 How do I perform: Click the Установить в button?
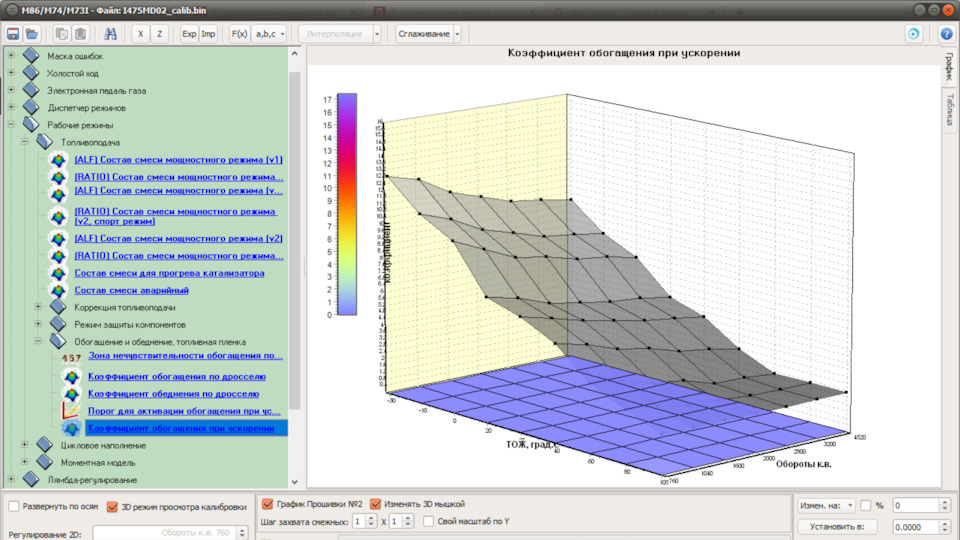coord(837,527)
